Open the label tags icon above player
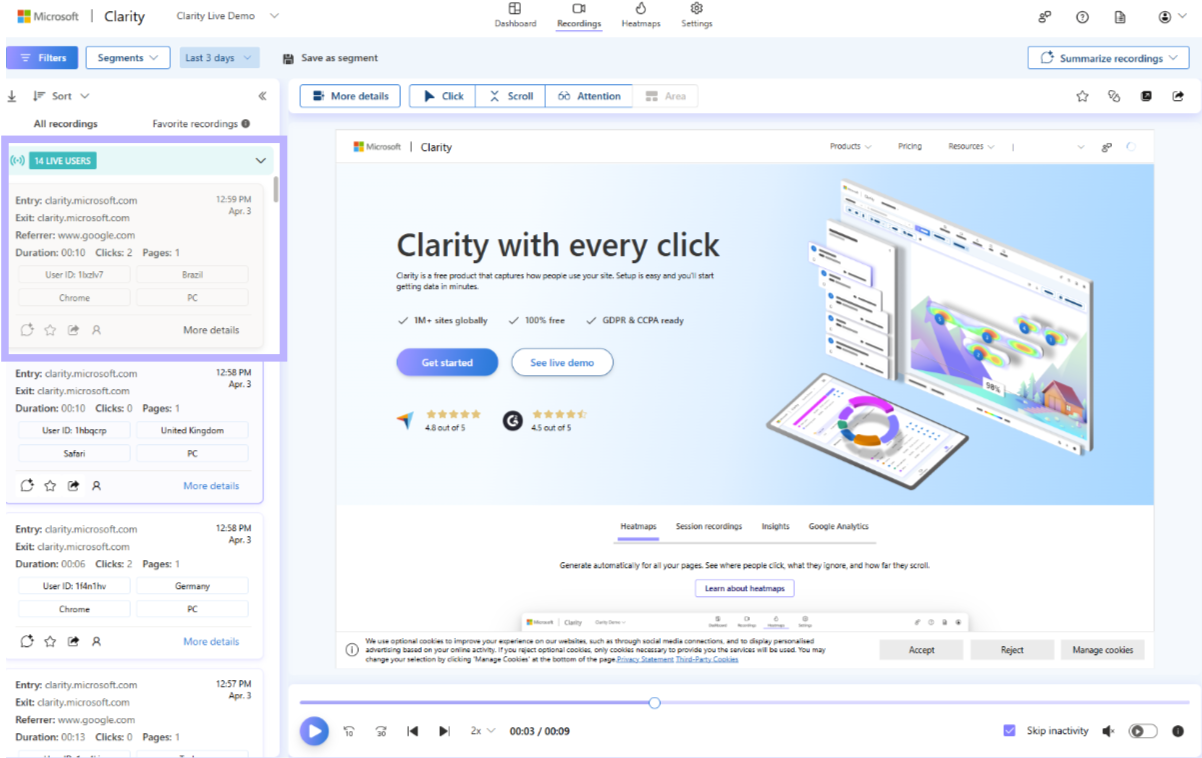Viewport: 1202px width, 758px height. [1114, 96]
